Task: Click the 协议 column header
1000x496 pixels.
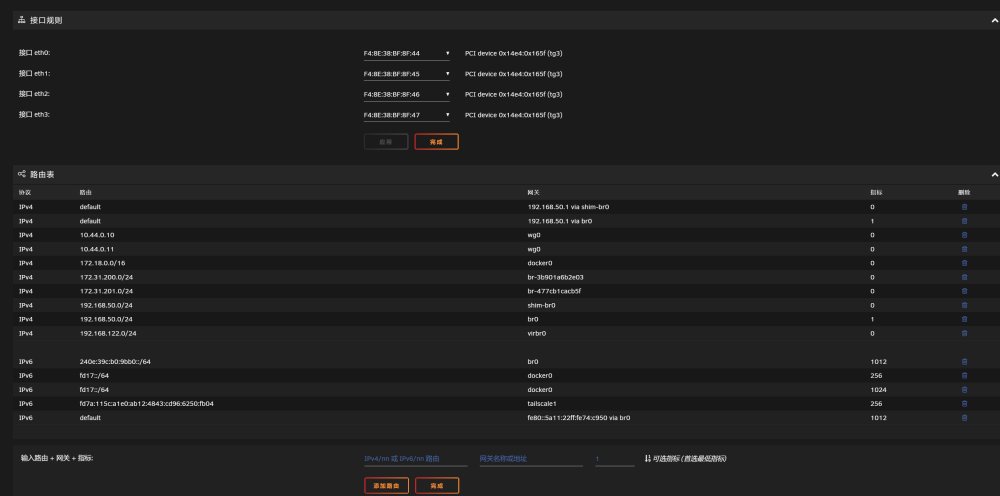Action: [x=24, y=193]
